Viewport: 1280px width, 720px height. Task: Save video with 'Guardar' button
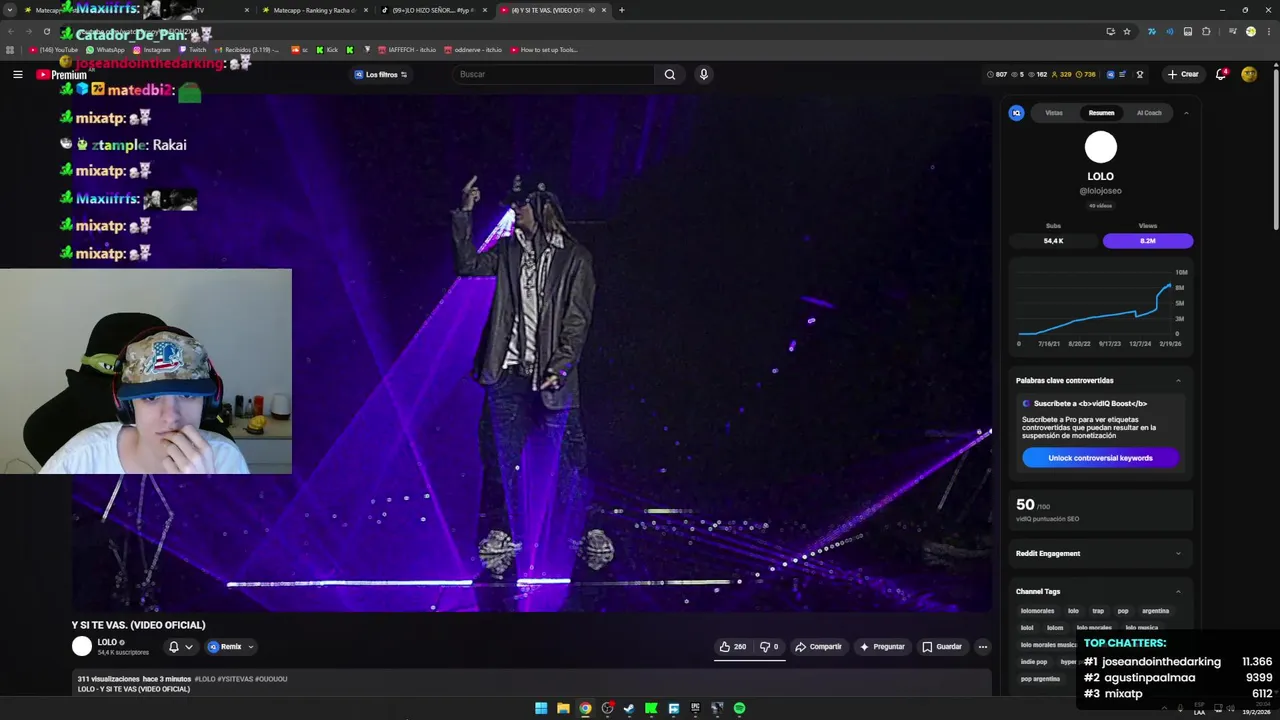942,647
